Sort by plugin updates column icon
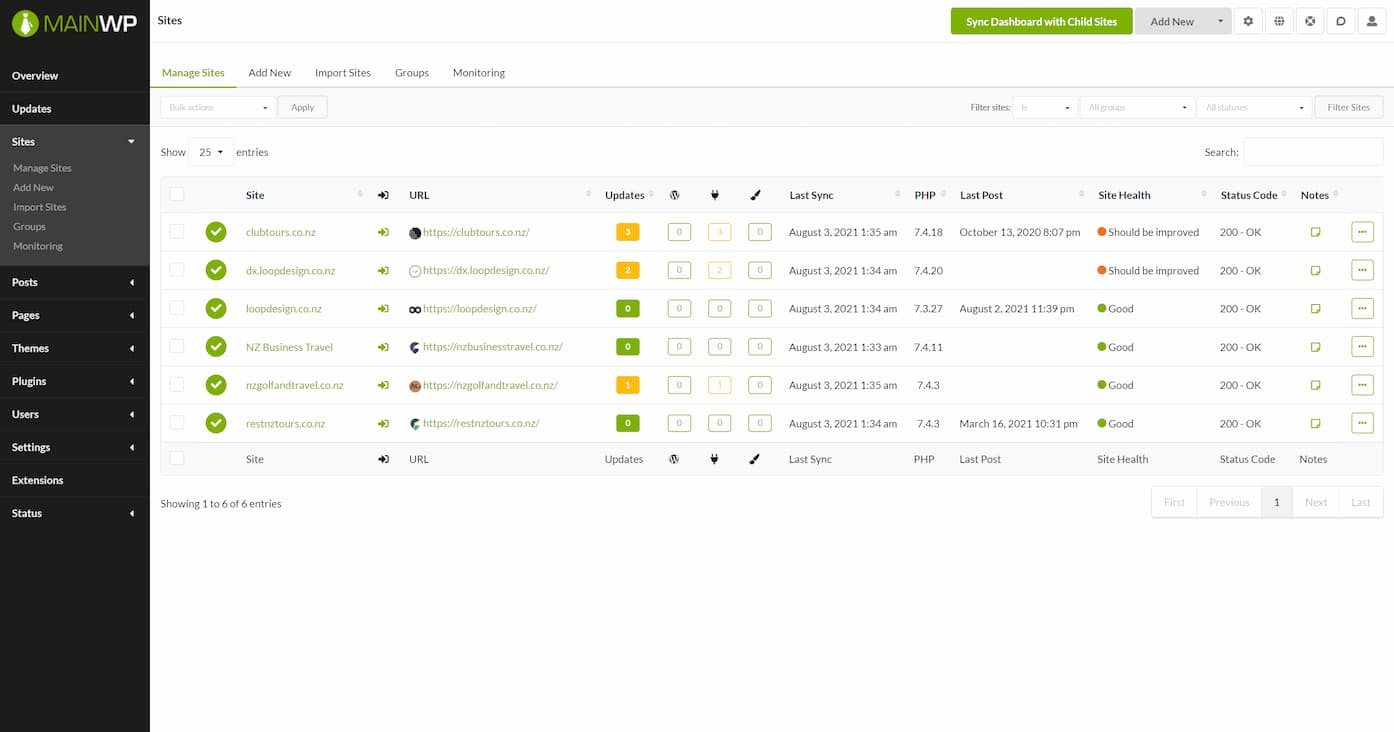Screen dimensions: 1394x732 click(714, 195)
